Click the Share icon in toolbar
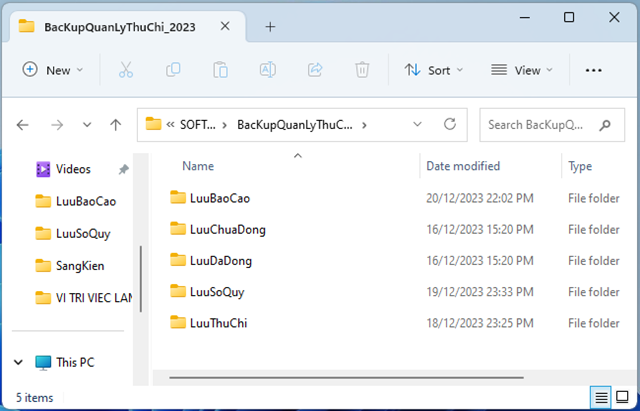 pyautogui.click(x=315, y=70)
